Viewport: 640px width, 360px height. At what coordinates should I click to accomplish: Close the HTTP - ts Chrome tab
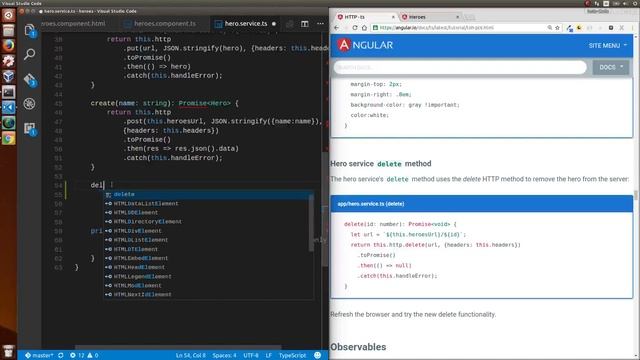[393, 17]
